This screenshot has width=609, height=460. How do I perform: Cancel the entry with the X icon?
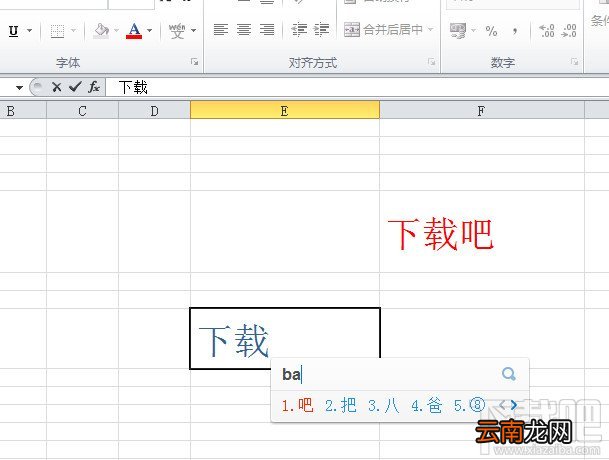[57, 87]
